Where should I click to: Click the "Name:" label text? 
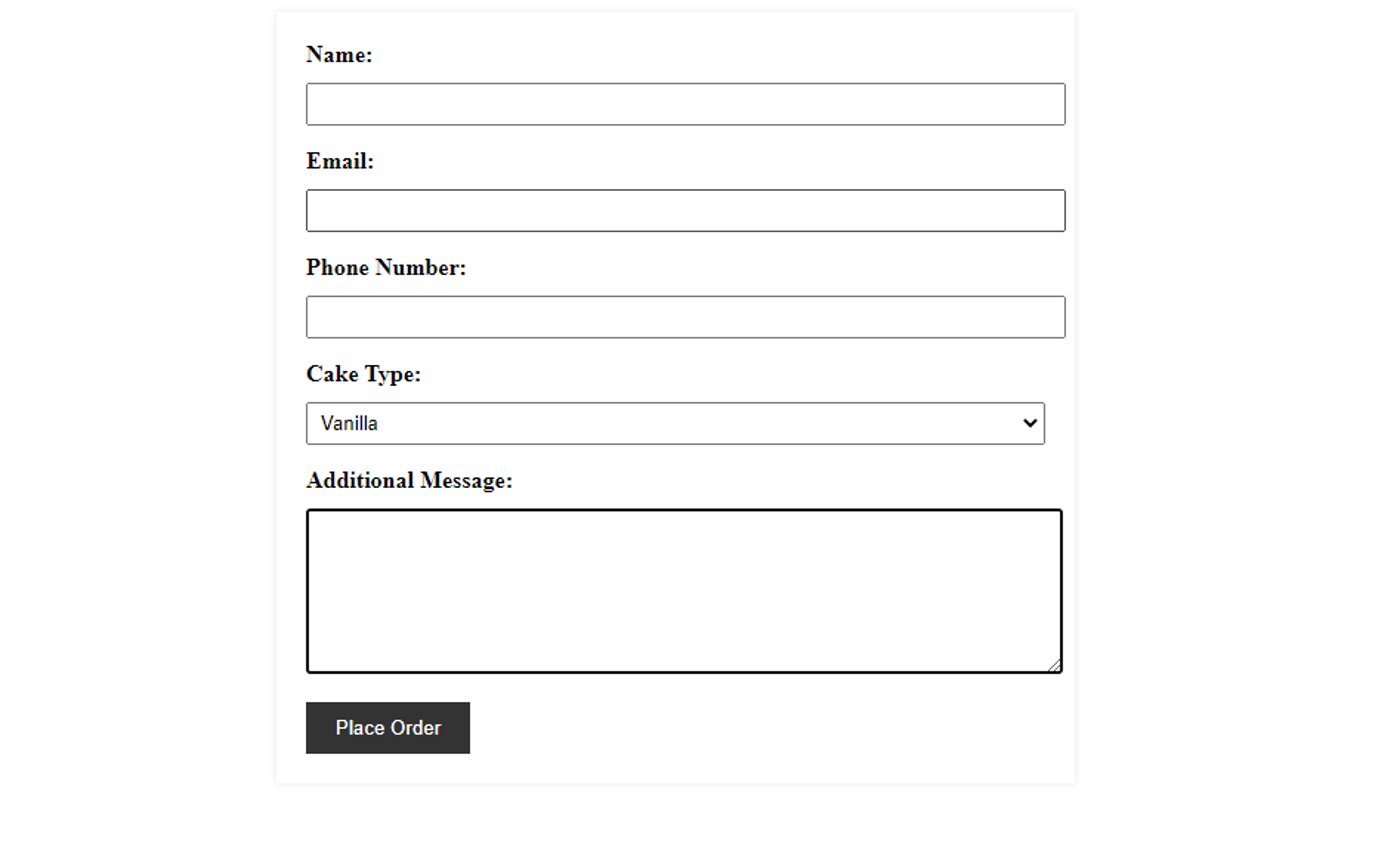pyautogui.click(x=339, y=55)
